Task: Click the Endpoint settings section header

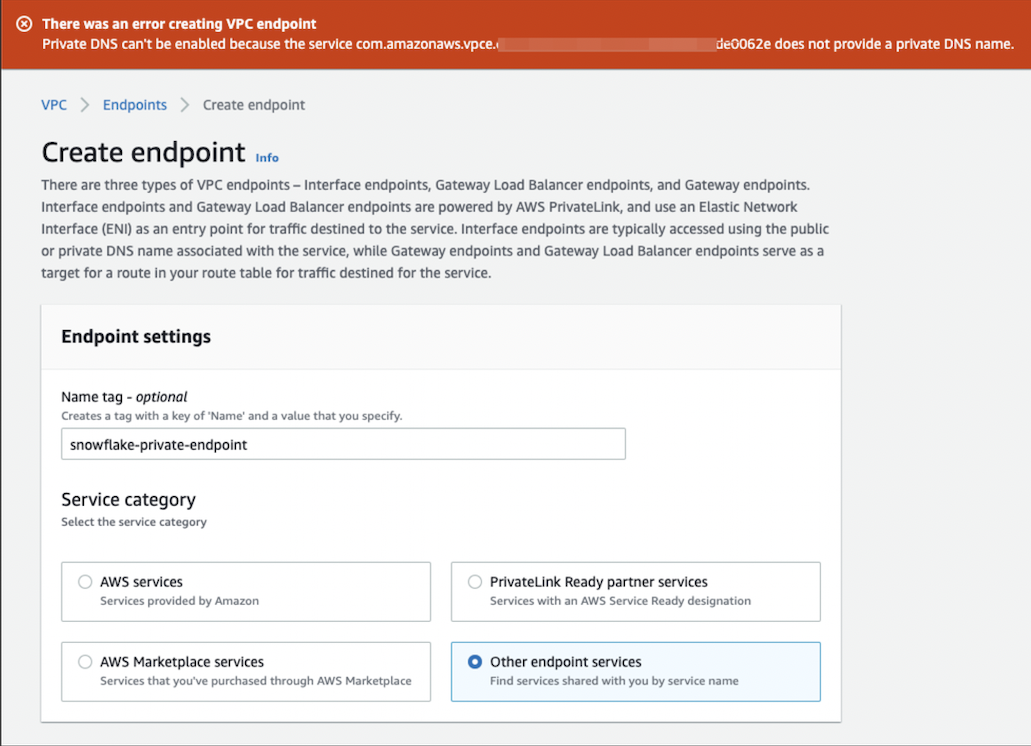Action: click(136, 337)
